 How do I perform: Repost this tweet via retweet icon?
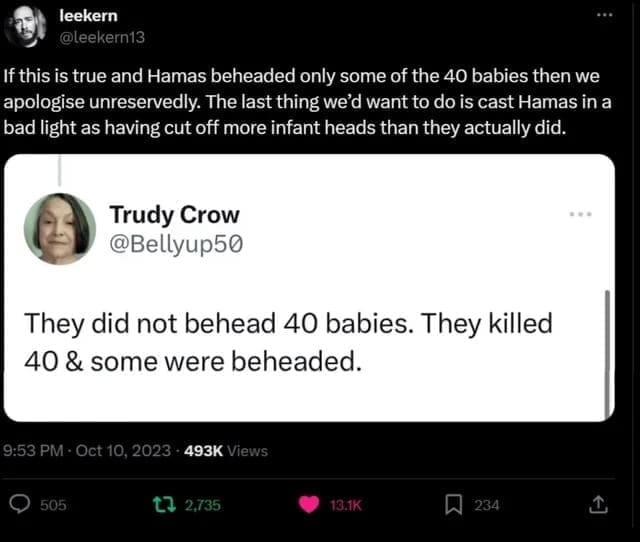tap(167, 505)
